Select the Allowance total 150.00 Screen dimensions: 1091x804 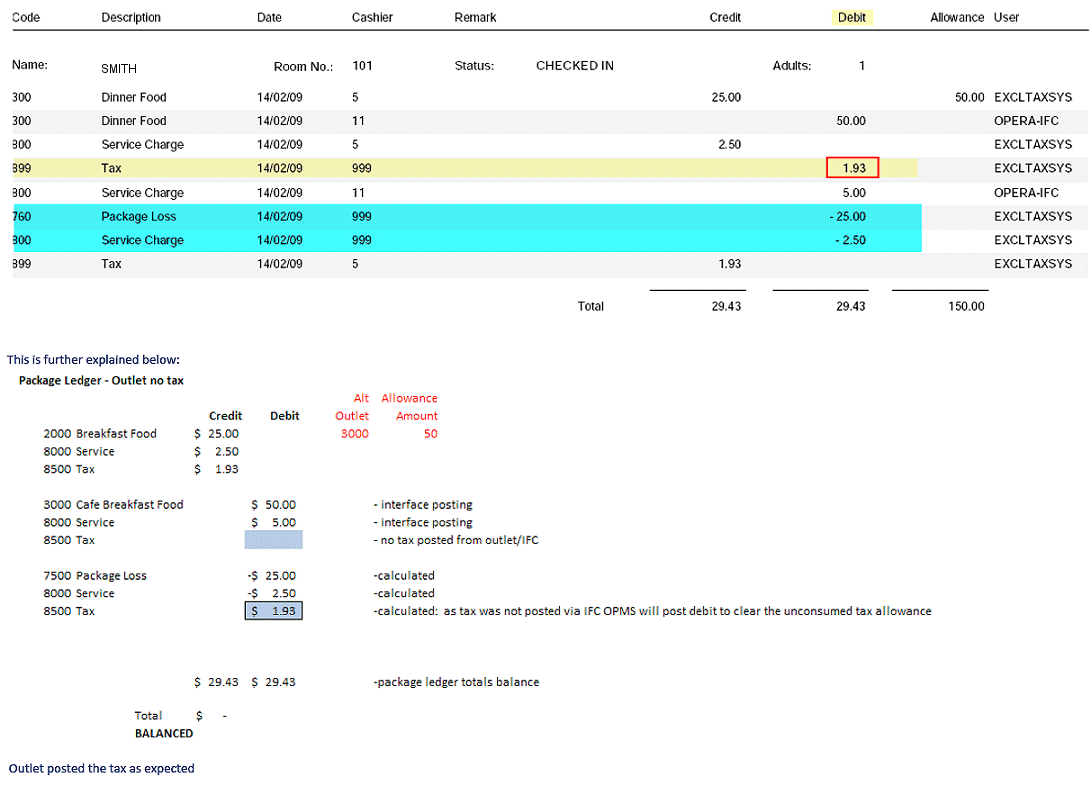pos(966,306)
